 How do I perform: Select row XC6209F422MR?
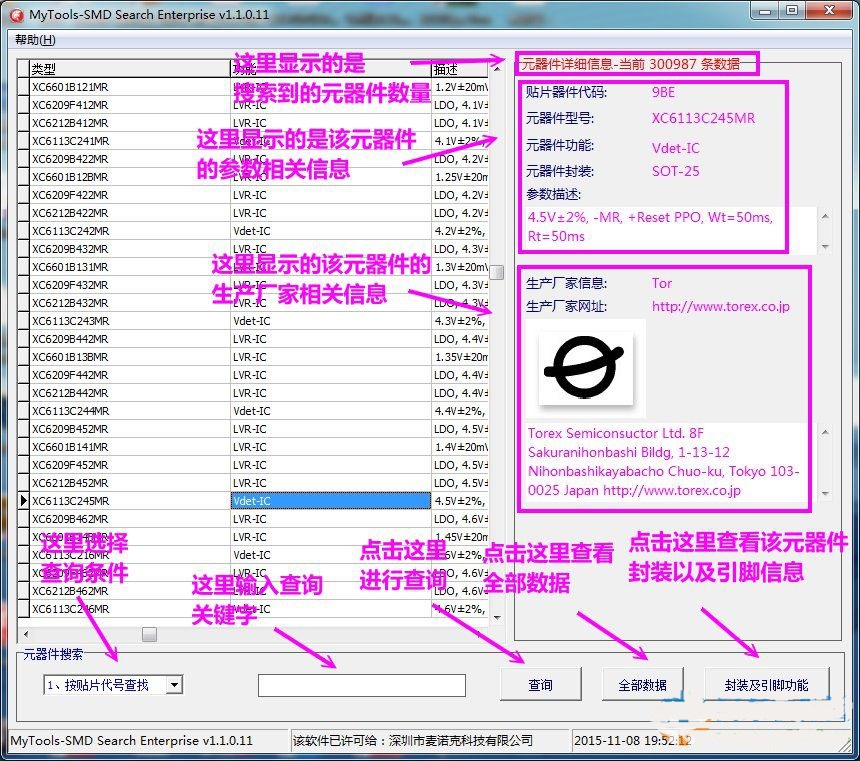[252, 195]
